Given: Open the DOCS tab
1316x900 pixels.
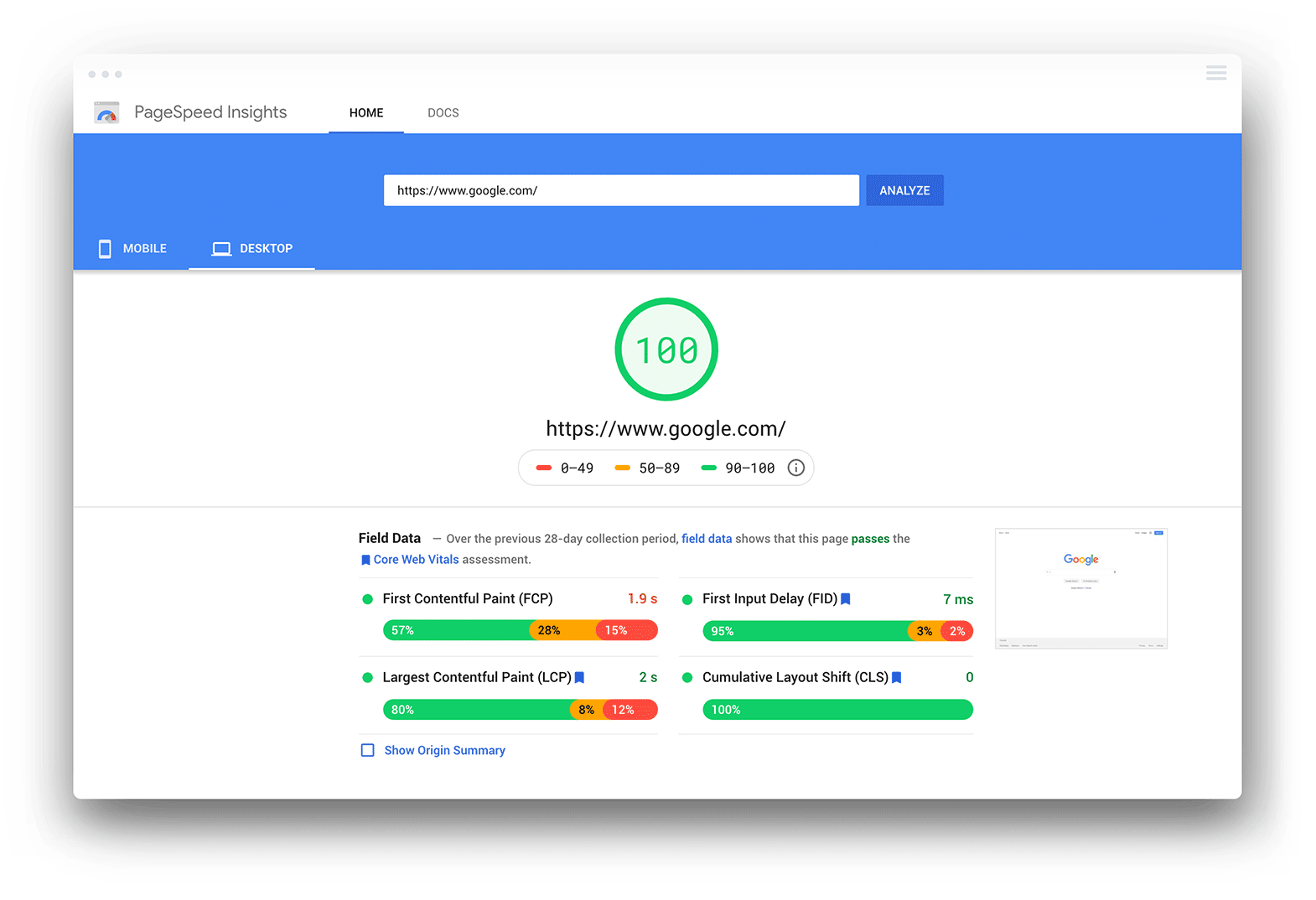Looking at the screenshot, I should 443,112.
